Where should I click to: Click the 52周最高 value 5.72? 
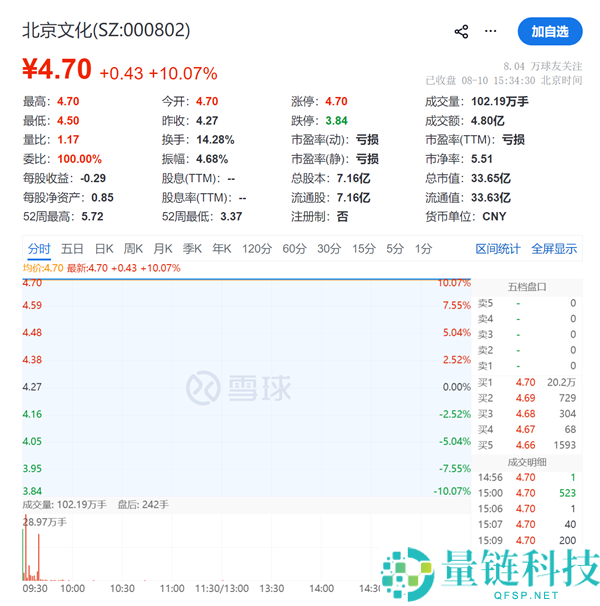point(92,216)
